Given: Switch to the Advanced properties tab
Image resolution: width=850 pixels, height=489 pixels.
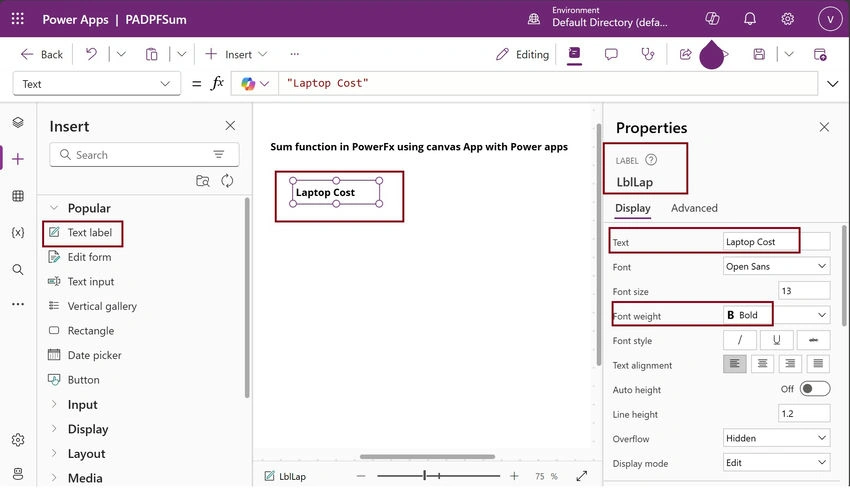Looking at the screenshot, I should tap(694, 208).
